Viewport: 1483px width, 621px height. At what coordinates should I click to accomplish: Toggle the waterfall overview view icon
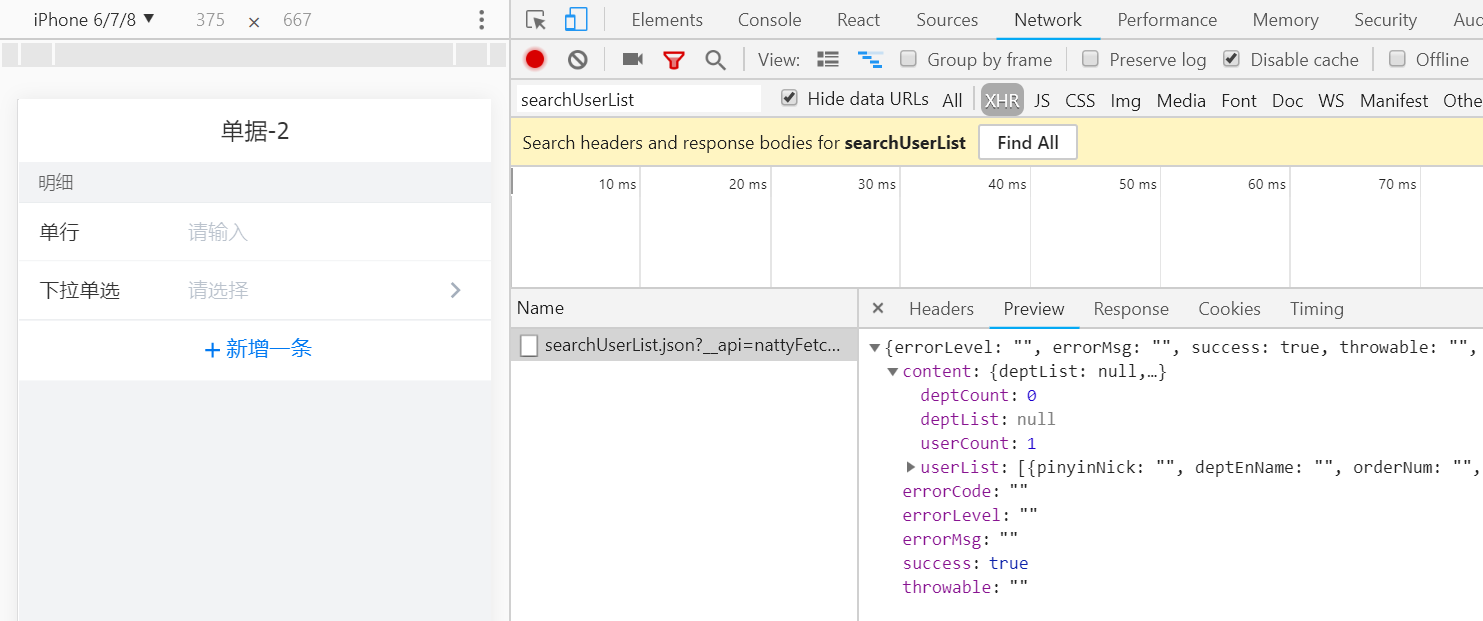pos(870,60)
